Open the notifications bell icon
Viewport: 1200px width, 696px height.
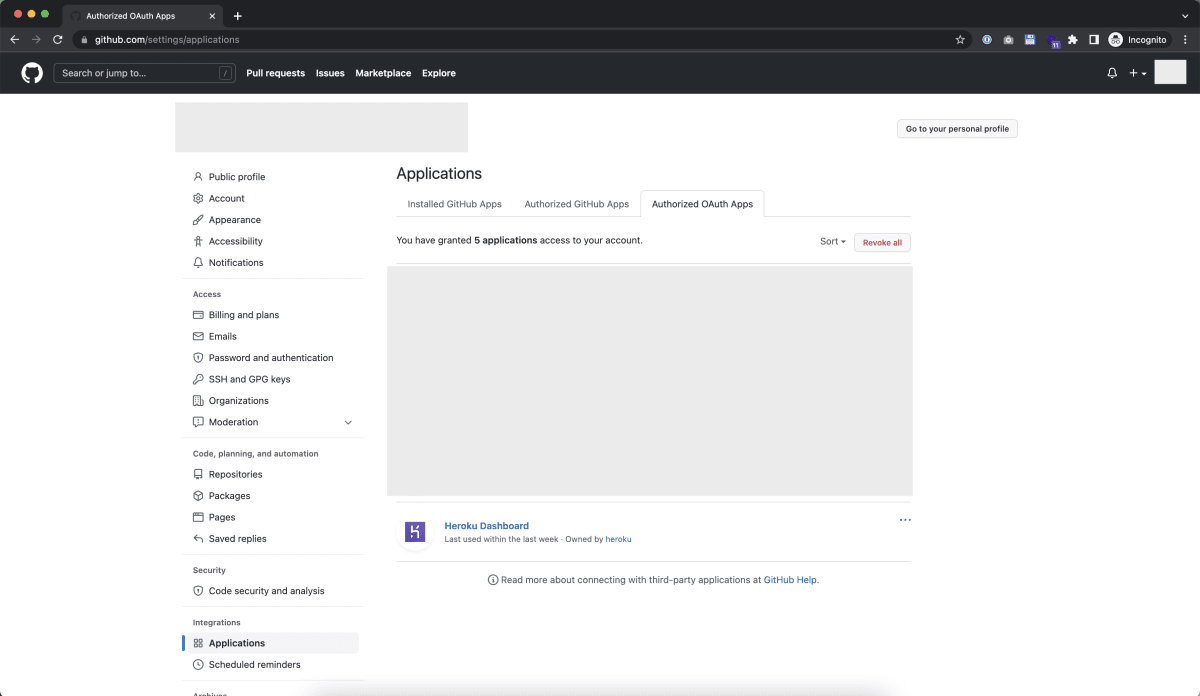coord(1112,73)
